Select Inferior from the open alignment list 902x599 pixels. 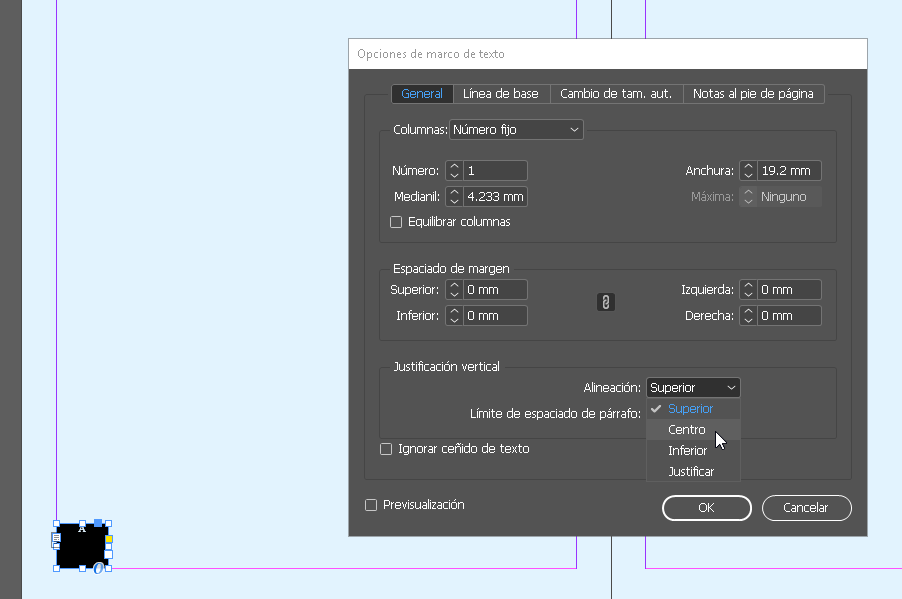(687, 450)
